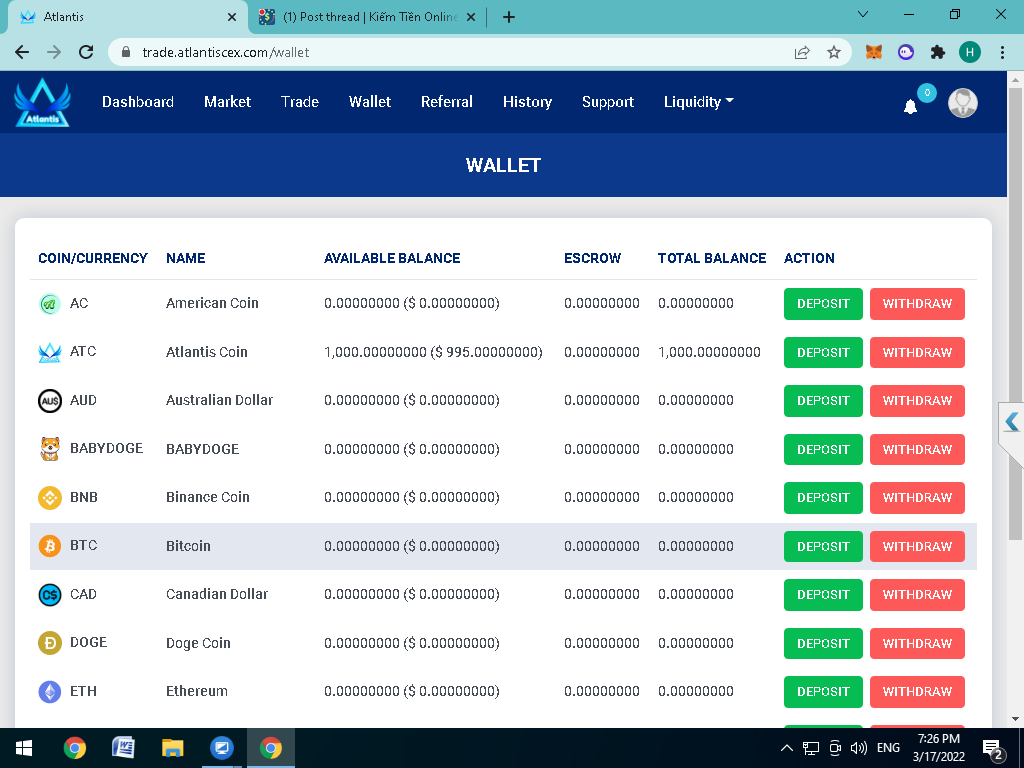Screen dimensions: 1024x768
Task: Go back to previous page
Action: 22,52
